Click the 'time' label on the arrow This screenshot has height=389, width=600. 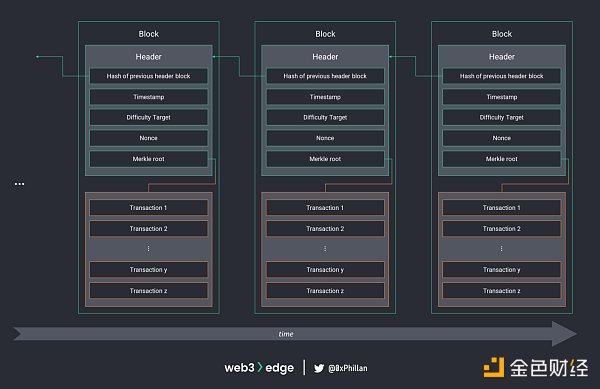[286, 334]
